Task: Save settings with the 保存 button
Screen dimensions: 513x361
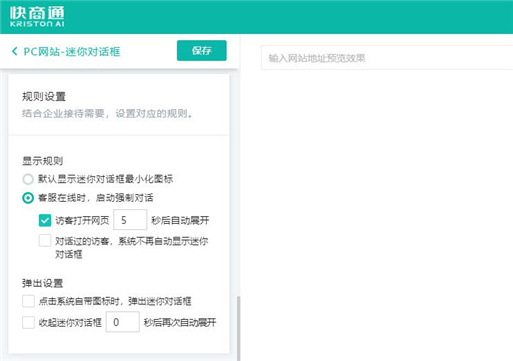Action: tap(202, 51)
